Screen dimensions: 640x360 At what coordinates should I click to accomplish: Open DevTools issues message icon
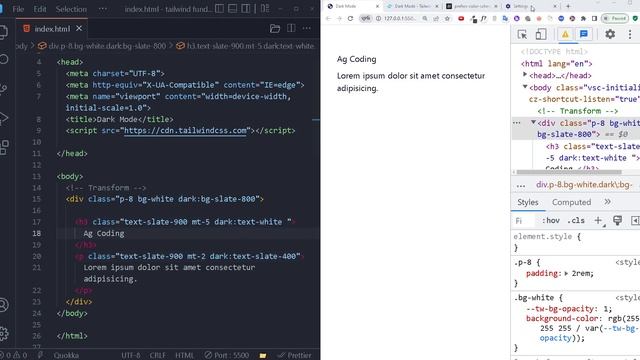(584, 34)
